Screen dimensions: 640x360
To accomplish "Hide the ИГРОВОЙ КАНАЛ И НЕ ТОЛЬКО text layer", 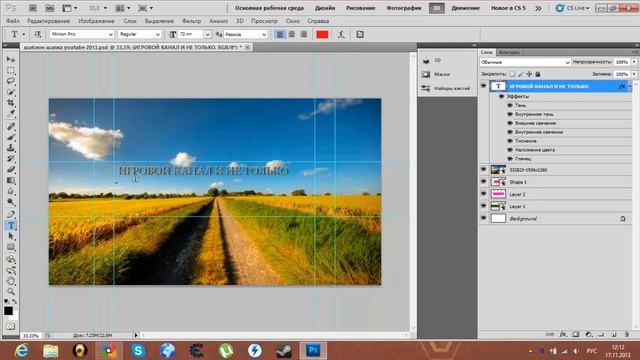I will tap(484, 86).
